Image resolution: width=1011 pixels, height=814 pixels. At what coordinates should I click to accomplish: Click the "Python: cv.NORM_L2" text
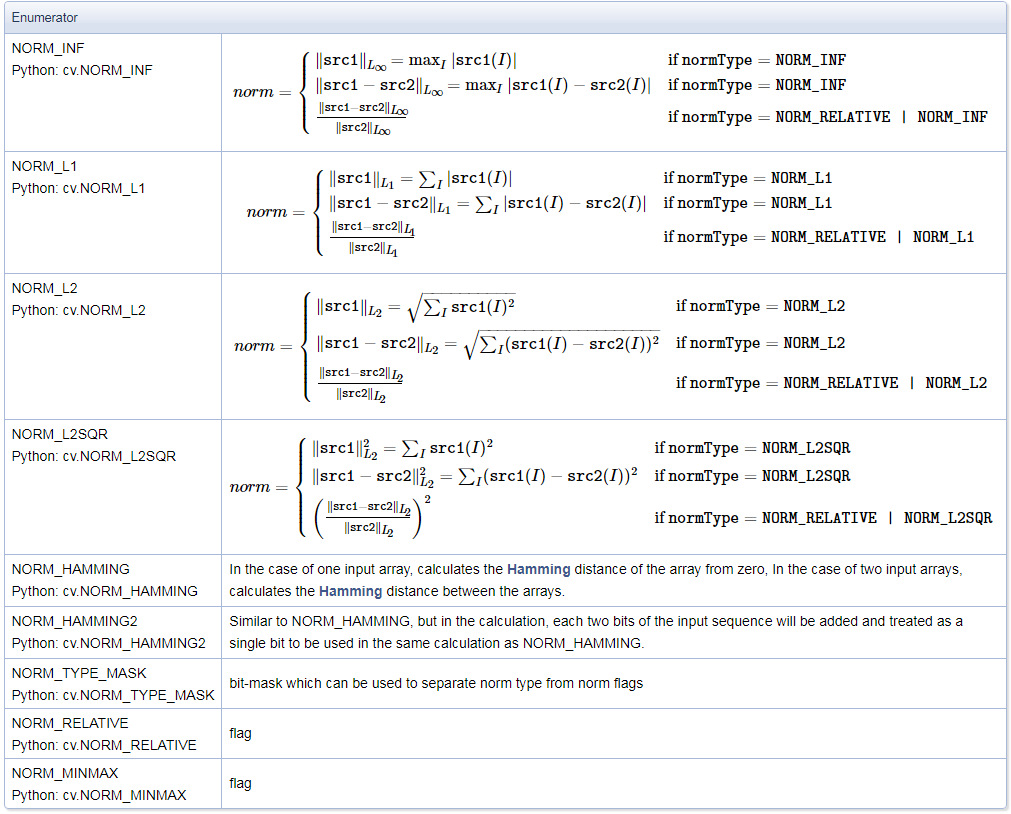pyautogui.click(x=79, y=310)
